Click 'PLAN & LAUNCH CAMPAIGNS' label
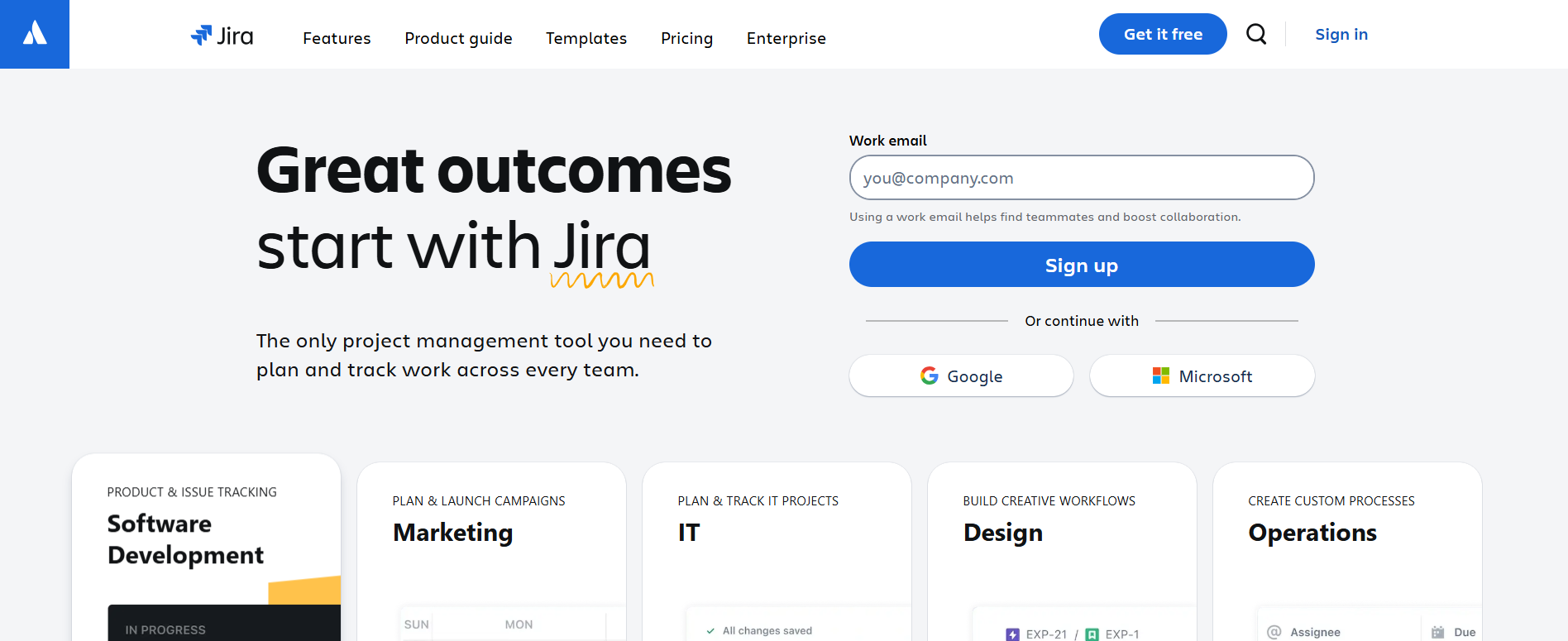Screen dimensions: 1568x641 [x=479, y=501]
